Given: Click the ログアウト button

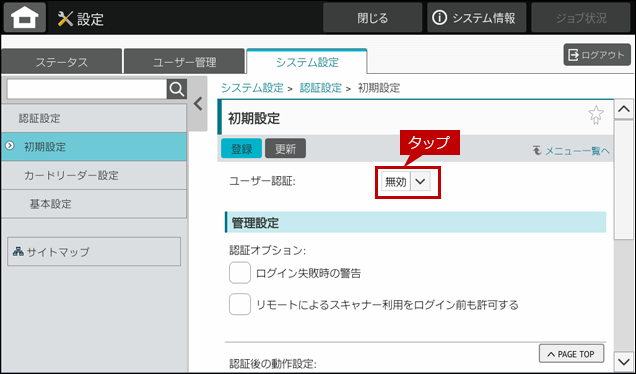Looking at the screenshot, I should point(597,55).
